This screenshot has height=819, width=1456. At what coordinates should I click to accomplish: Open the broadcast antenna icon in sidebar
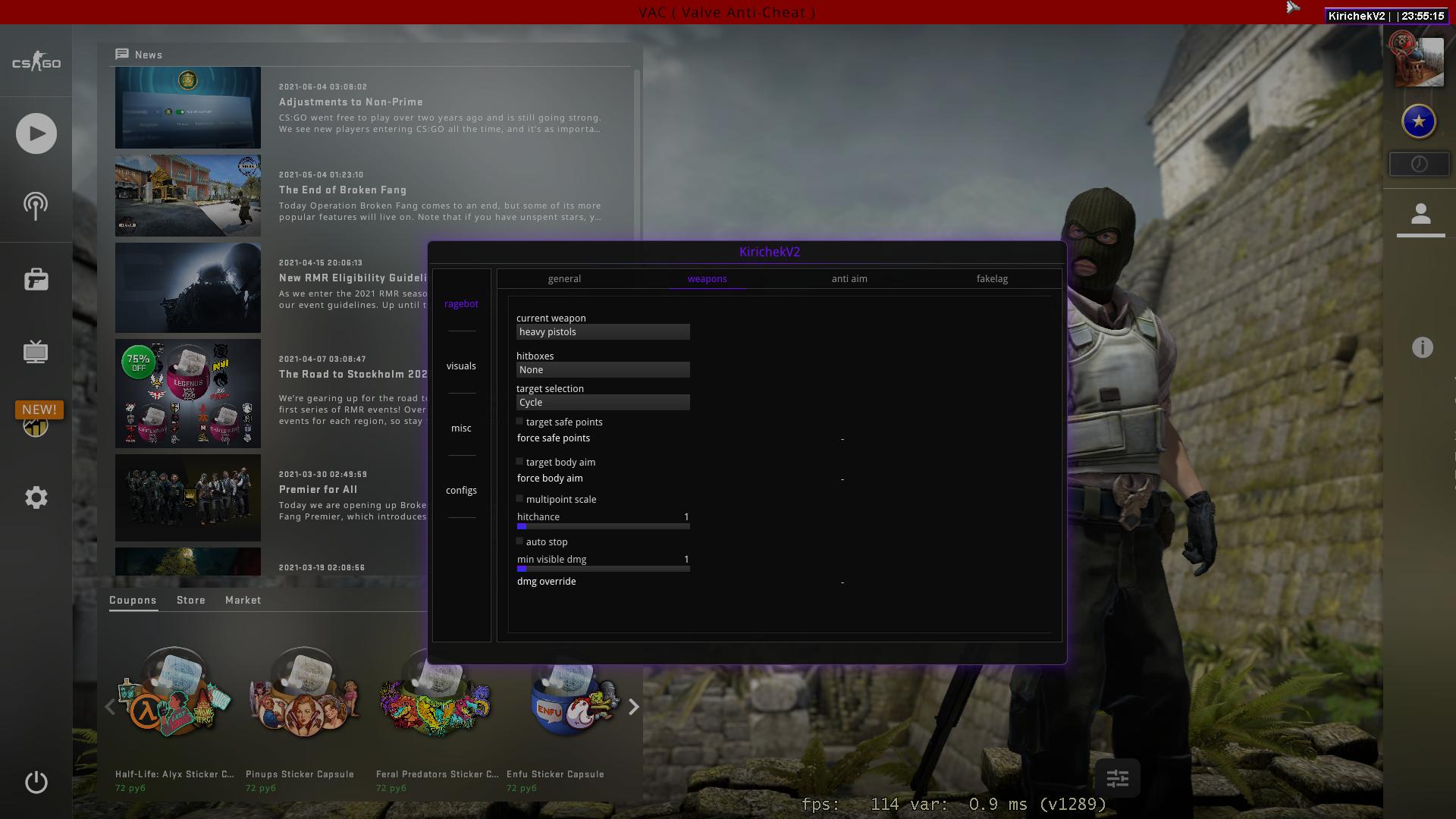click(x=36, y=206)
